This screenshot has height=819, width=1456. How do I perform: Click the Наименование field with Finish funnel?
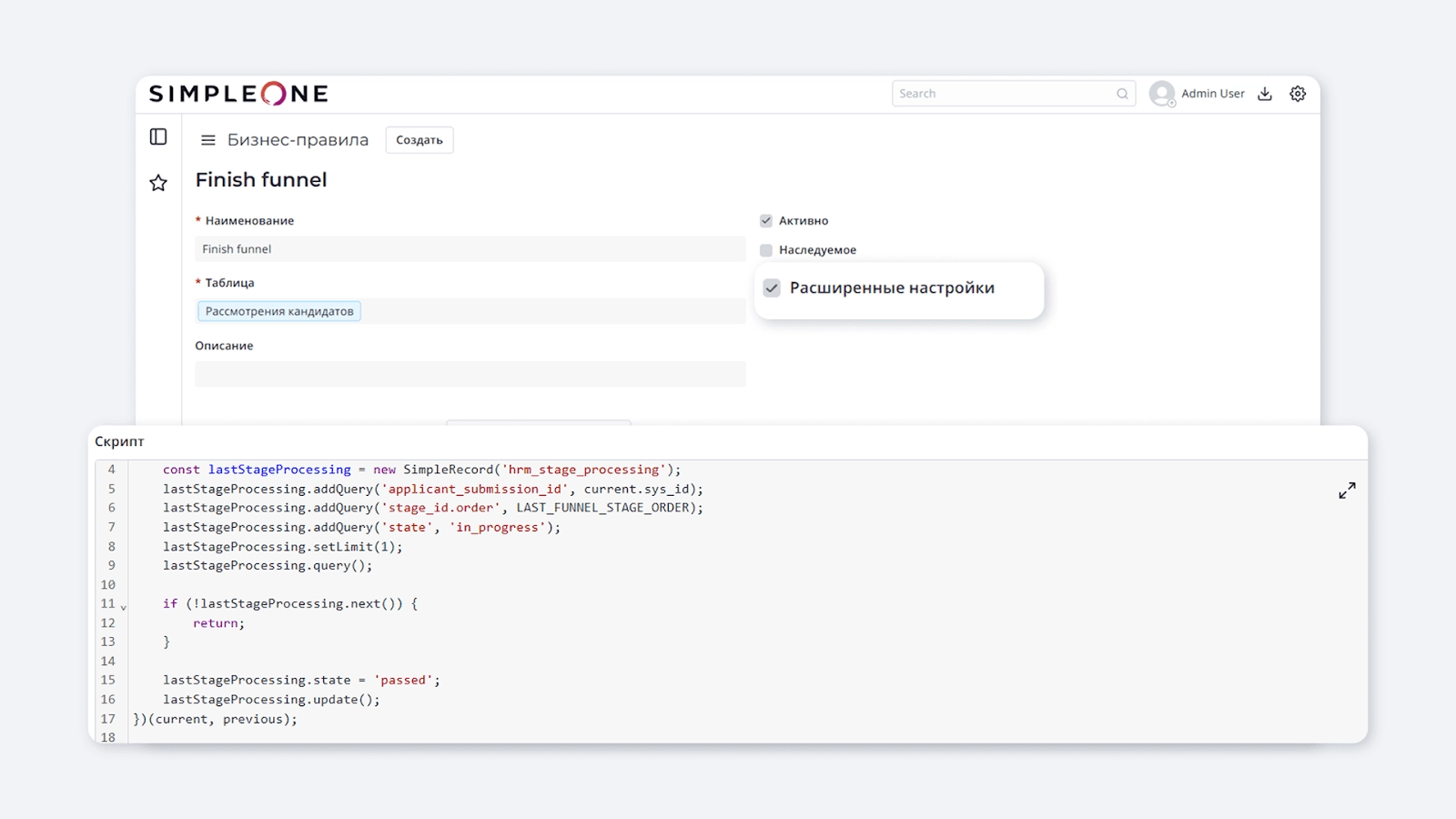470,249
